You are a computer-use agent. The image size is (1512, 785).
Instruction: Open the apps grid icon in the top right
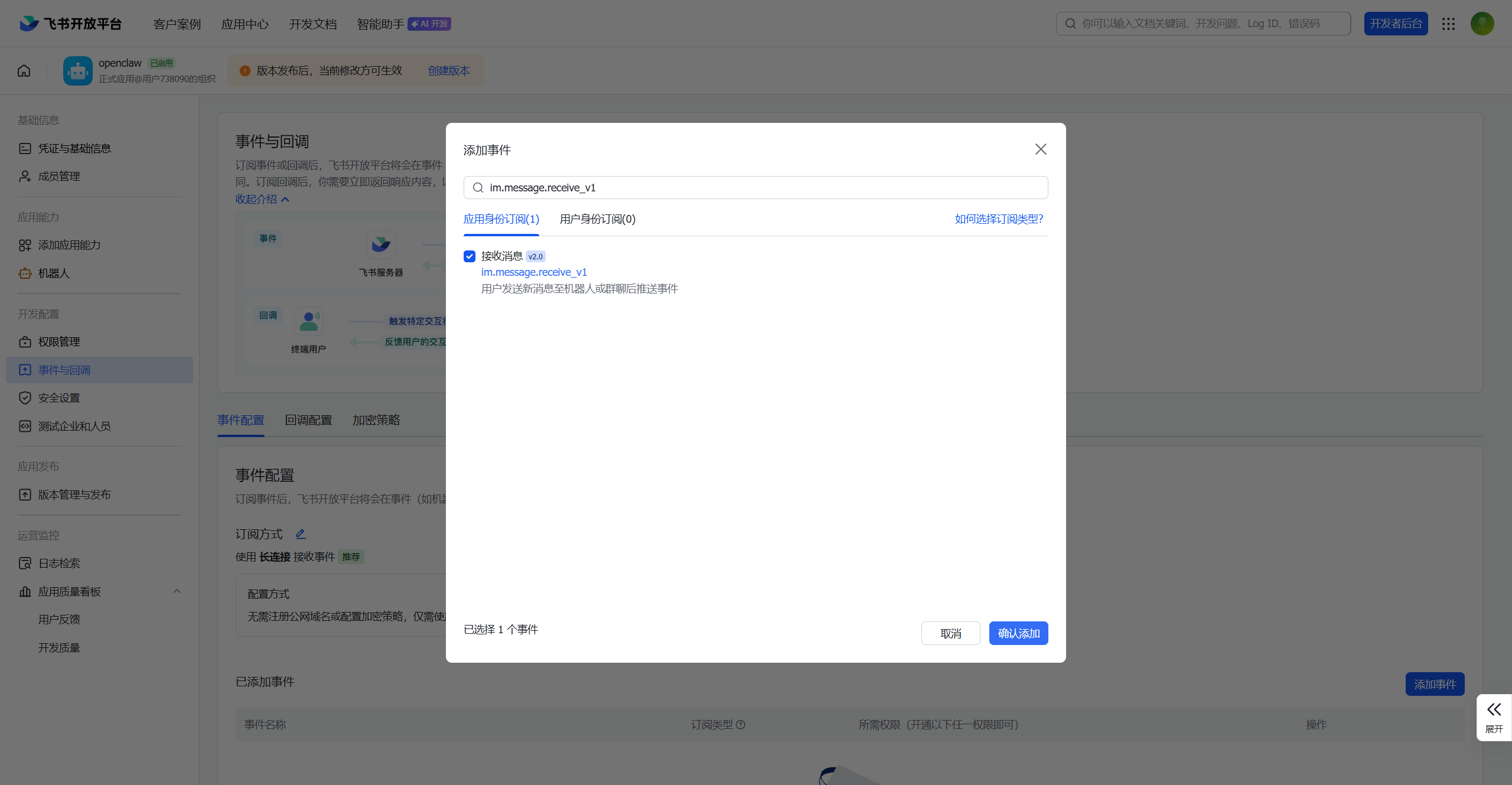coord(1448,24)
